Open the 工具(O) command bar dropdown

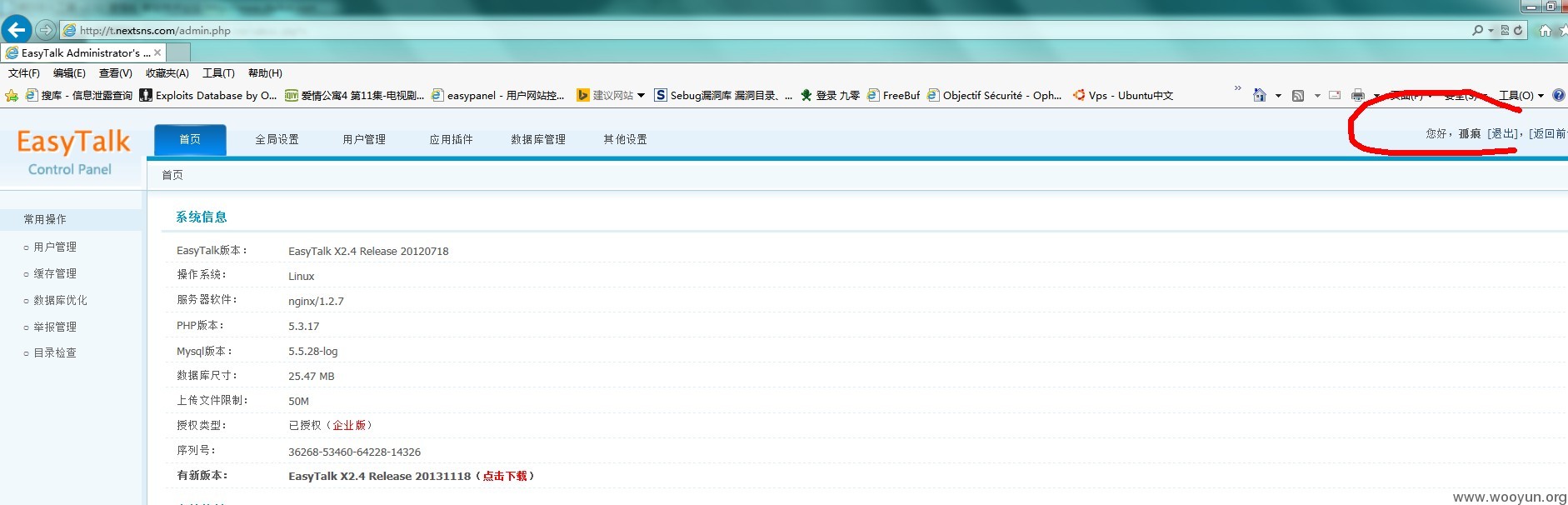click(x=1521, y=96)
